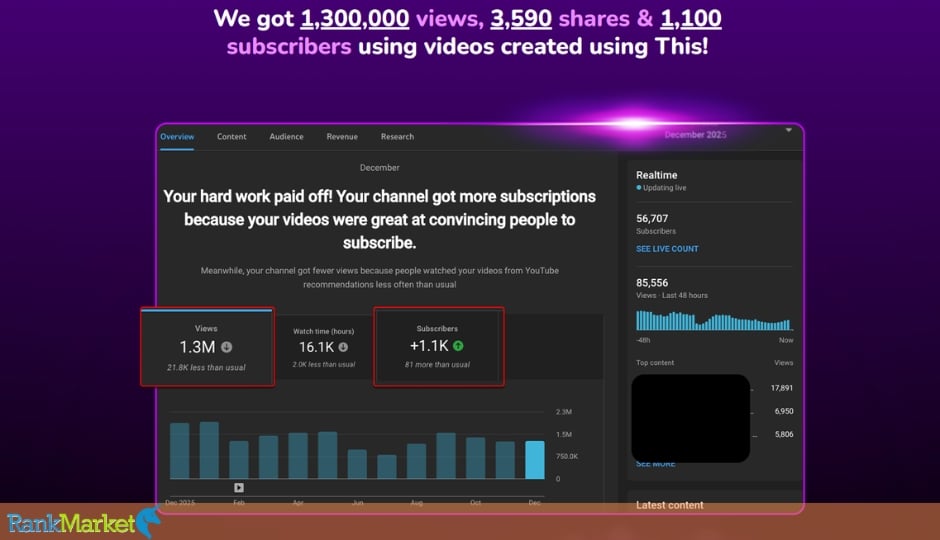Click the Realtime panel heading
940x540 pixels.
(x=656, y=175)
